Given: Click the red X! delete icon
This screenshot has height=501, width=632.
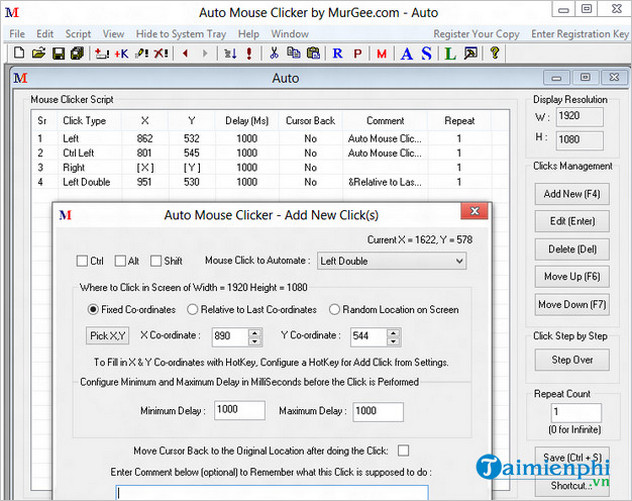Looking at the screenshot, I should coord(161,53).
